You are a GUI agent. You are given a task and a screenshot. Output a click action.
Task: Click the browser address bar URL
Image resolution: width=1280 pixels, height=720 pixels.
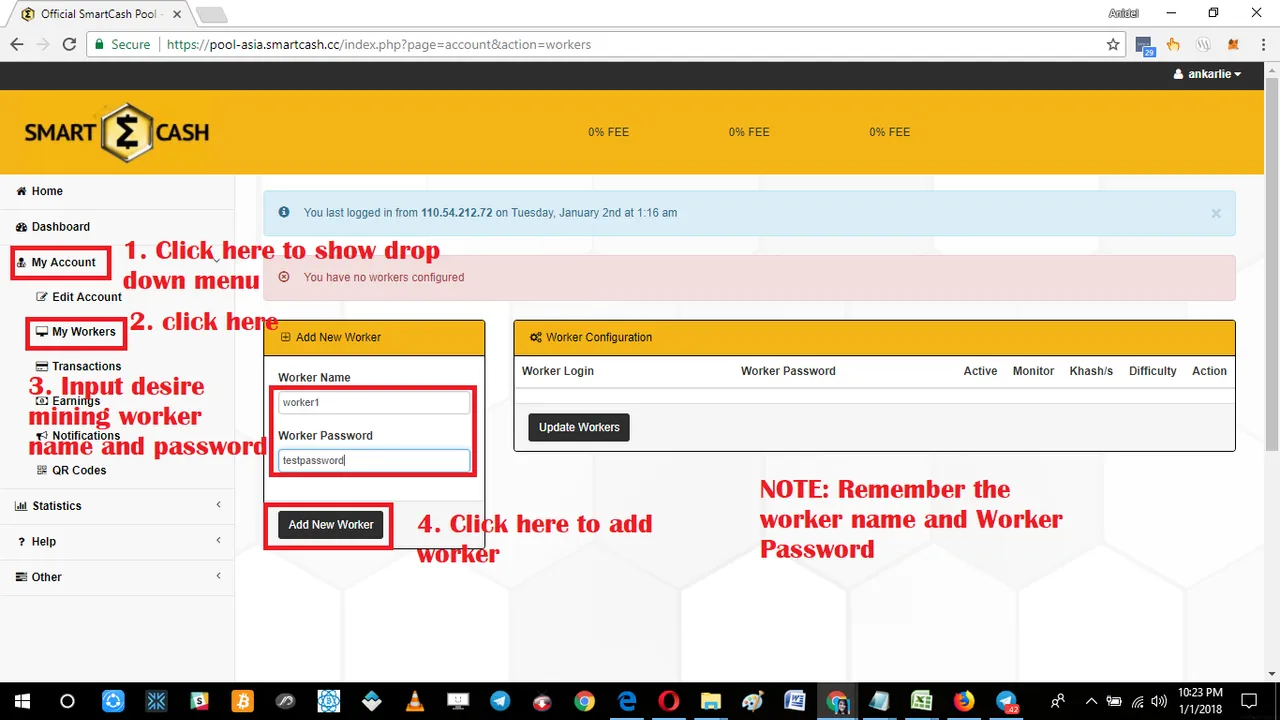[378, 44]
